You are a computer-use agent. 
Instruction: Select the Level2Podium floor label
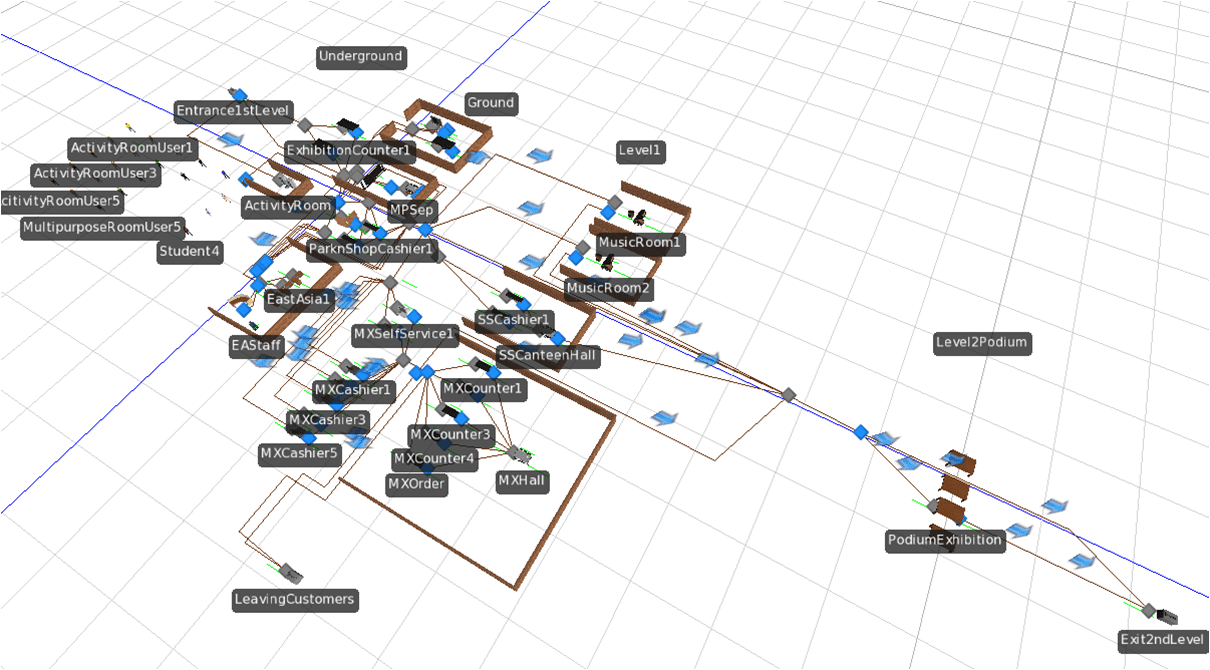tap(981, 343)
